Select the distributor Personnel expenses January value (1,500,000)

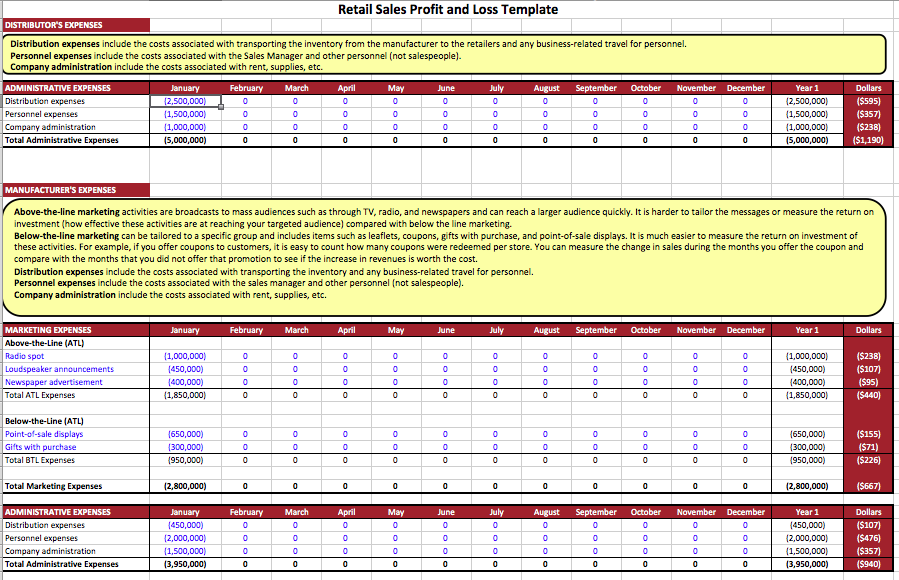coord(185,114)
